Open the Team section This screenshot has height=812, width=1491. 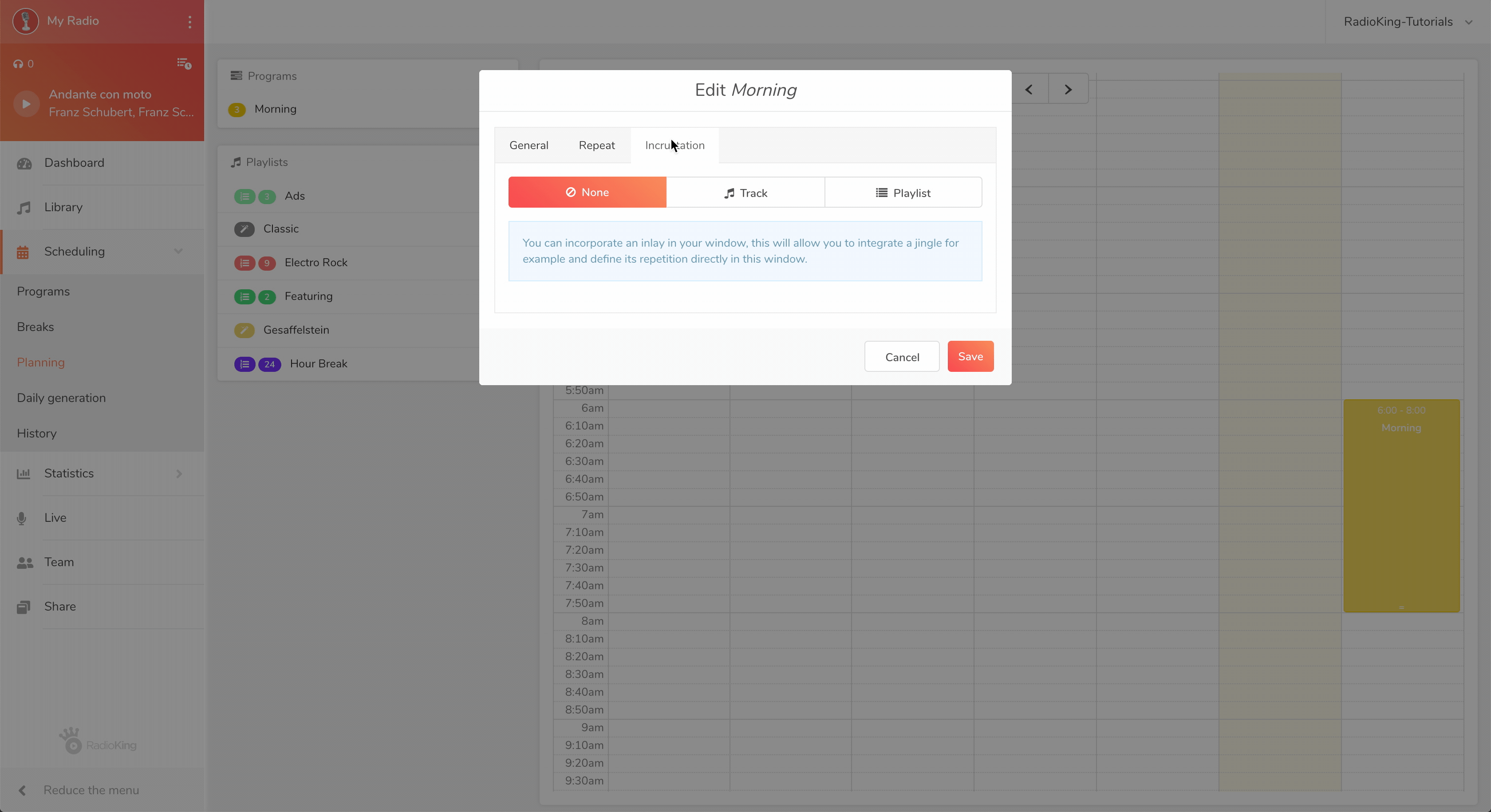(59, 562)
